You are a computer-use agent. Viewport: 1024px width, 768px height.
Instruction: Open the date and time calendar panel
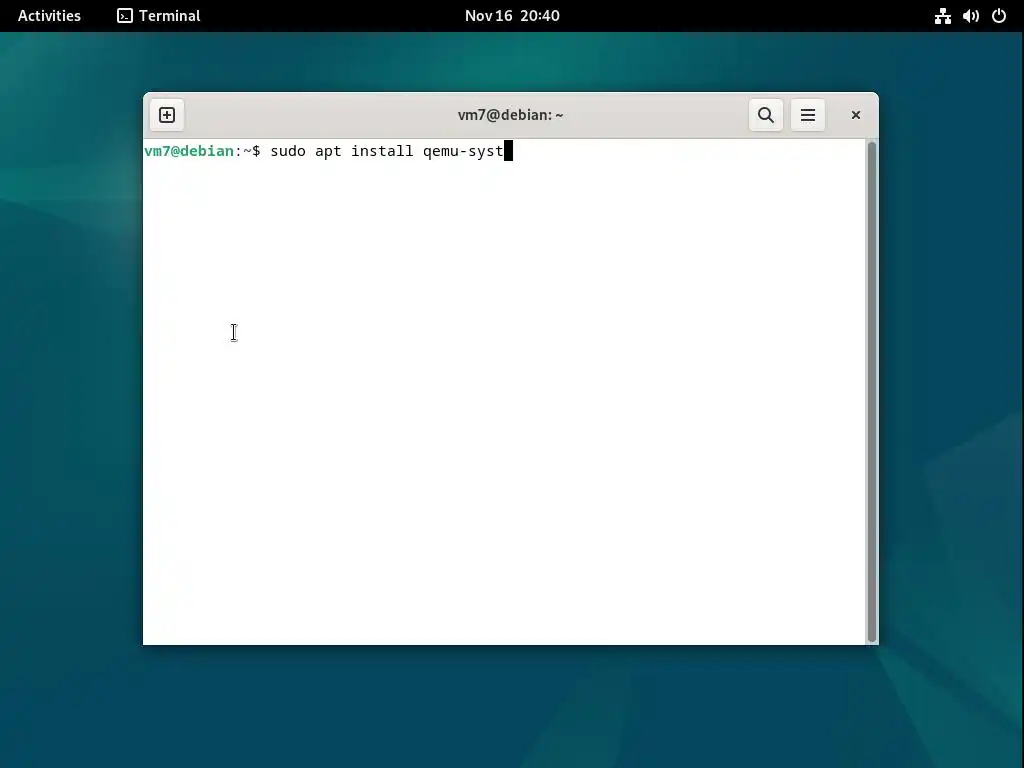512,16
